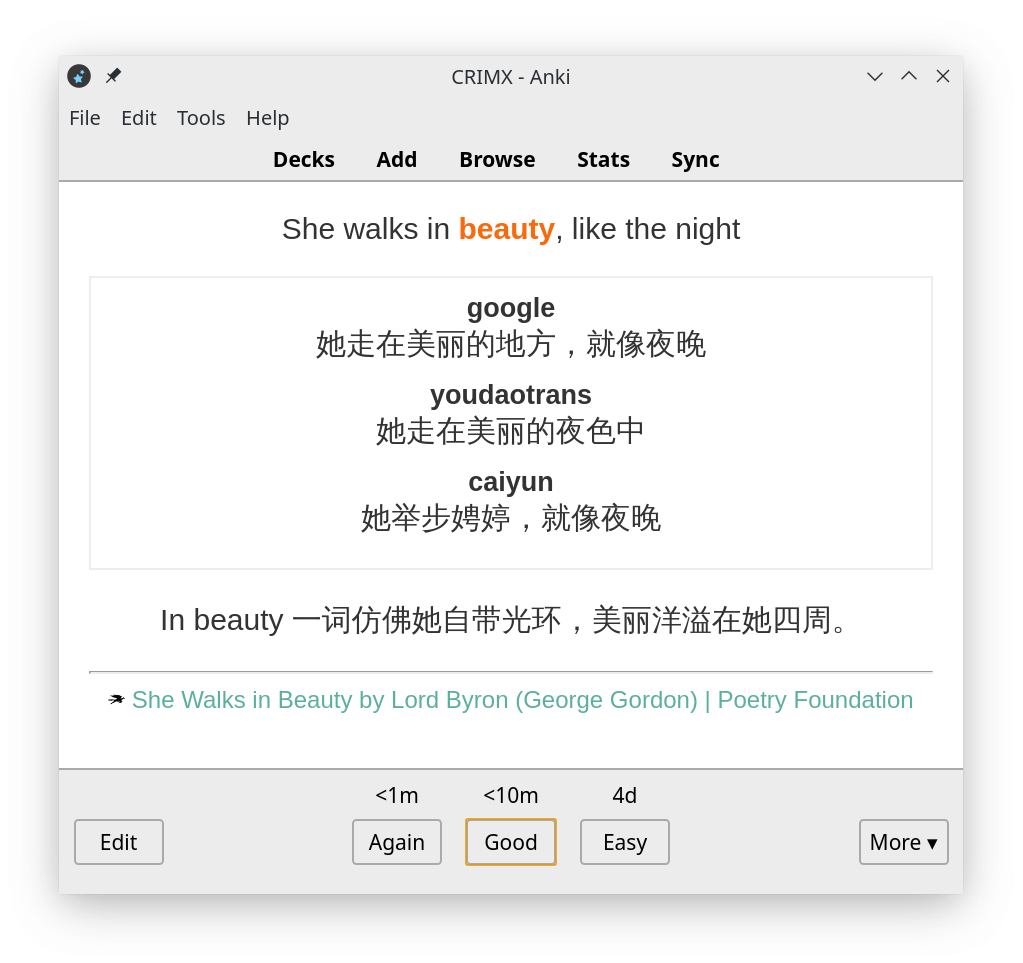This screenshot has height=963, width=1023.
Task: Rate the card as Good
Action: pyautogui.click(x=511, y=842)
